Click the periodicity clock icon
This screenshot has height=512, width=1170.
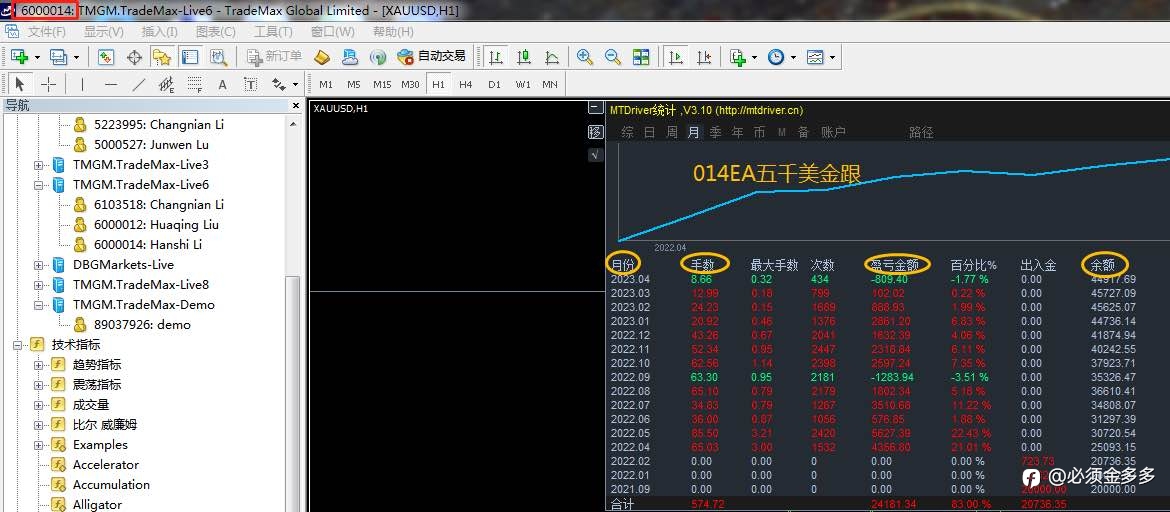776,57
